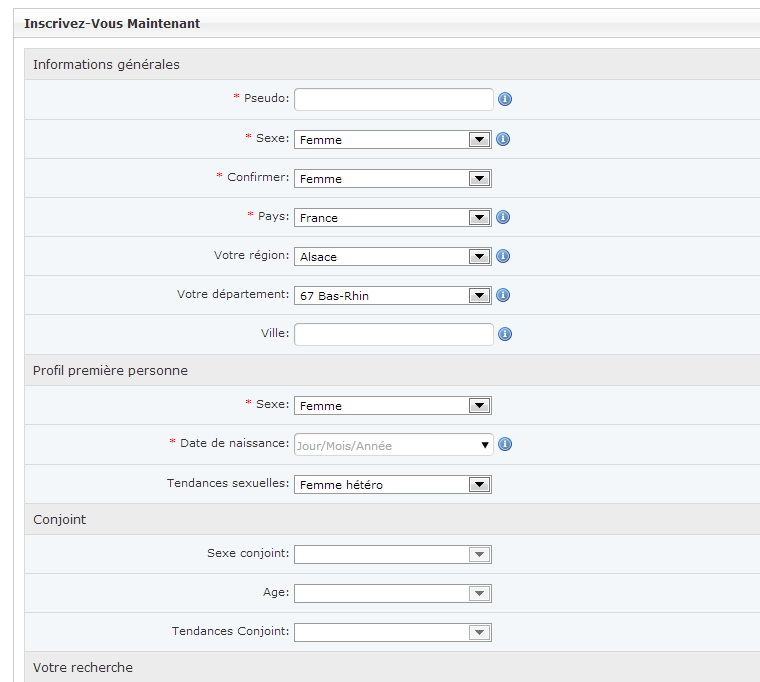Click info icon next to Pseudo field
The width and height of the screenshot is (760, 682).
coord(505,99)
